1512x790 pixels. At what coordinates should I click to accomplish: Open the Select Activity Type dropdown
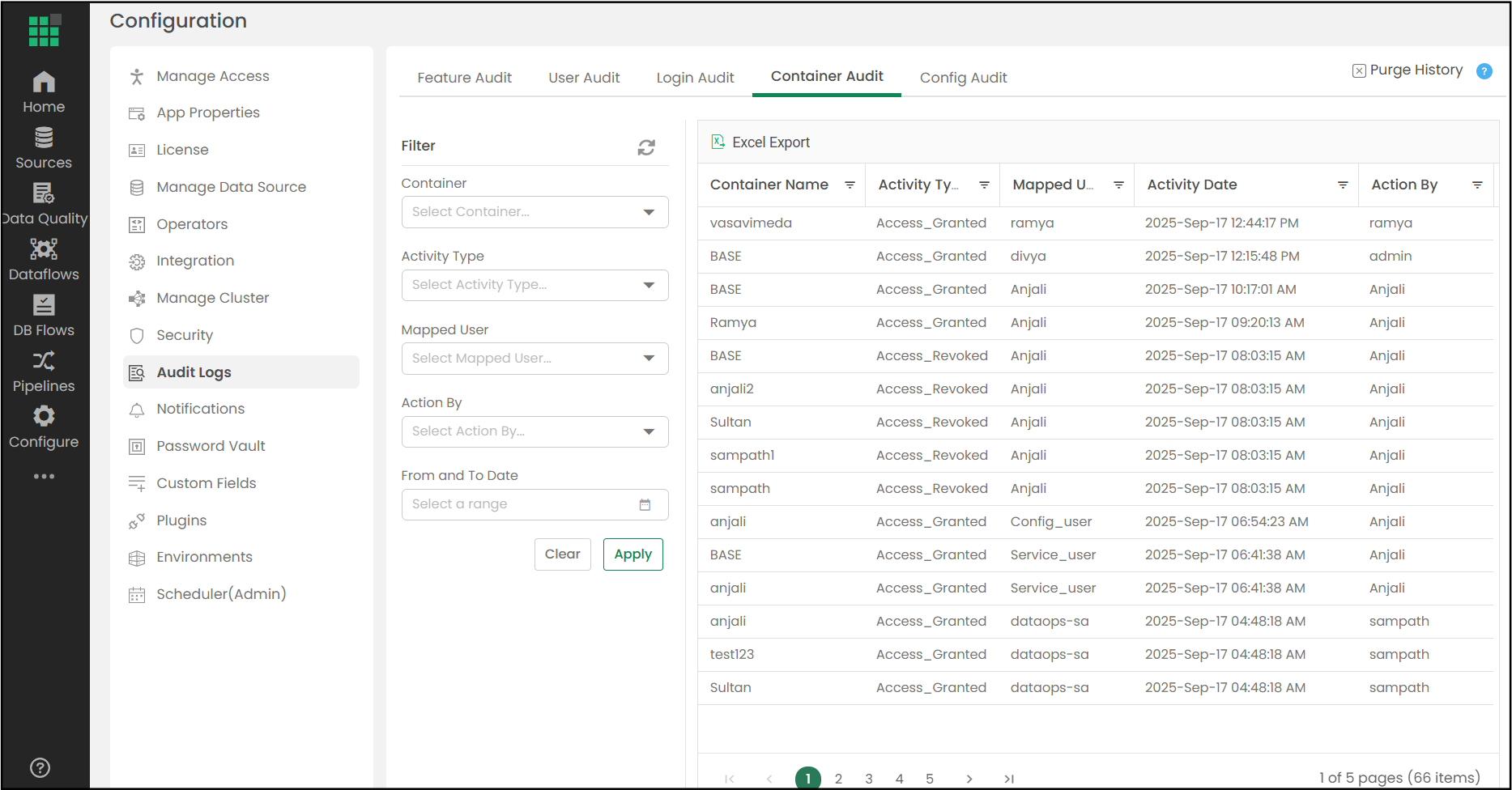[535, 285]
